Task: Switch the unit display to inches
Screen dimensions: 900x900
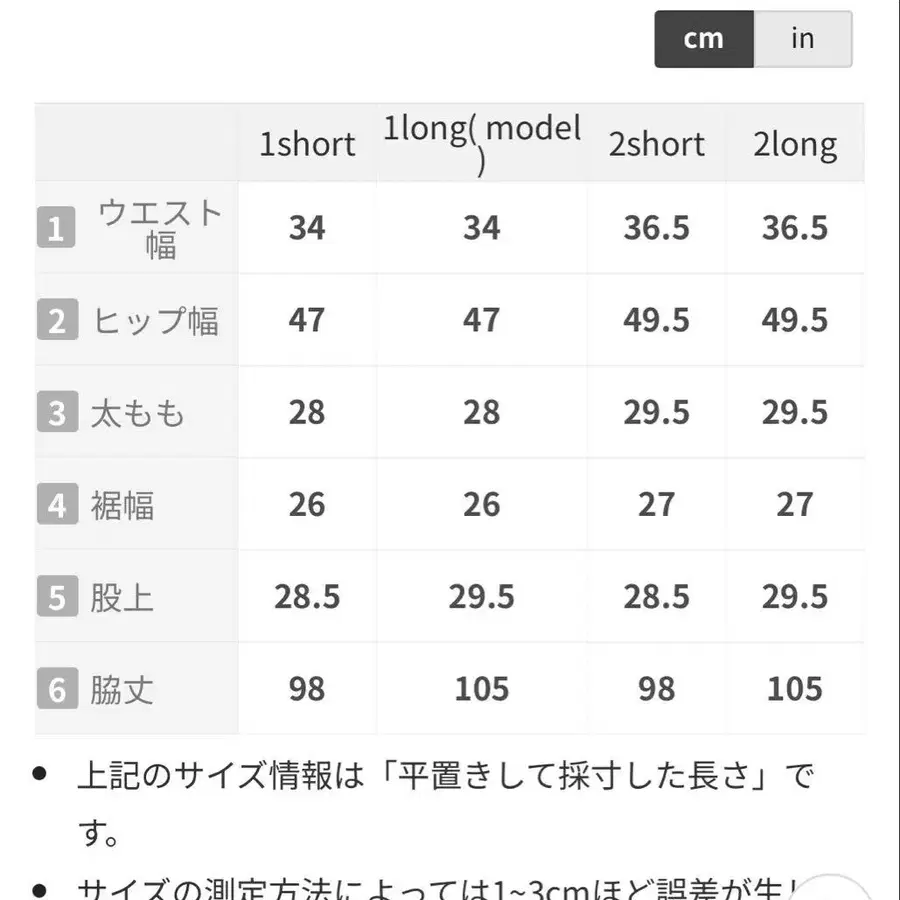Action: click(x=803, y=38)
